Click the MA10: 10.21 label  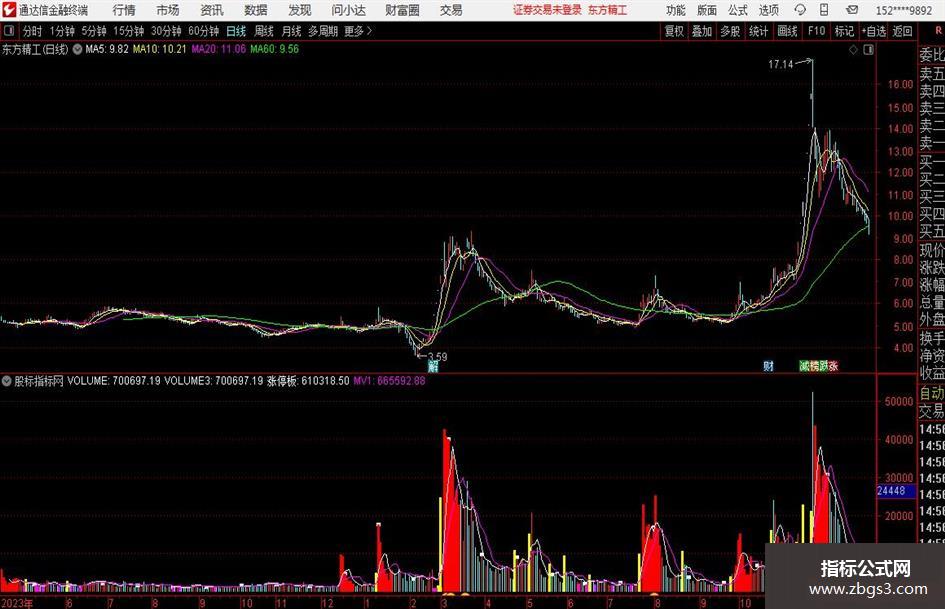point(160,49)
